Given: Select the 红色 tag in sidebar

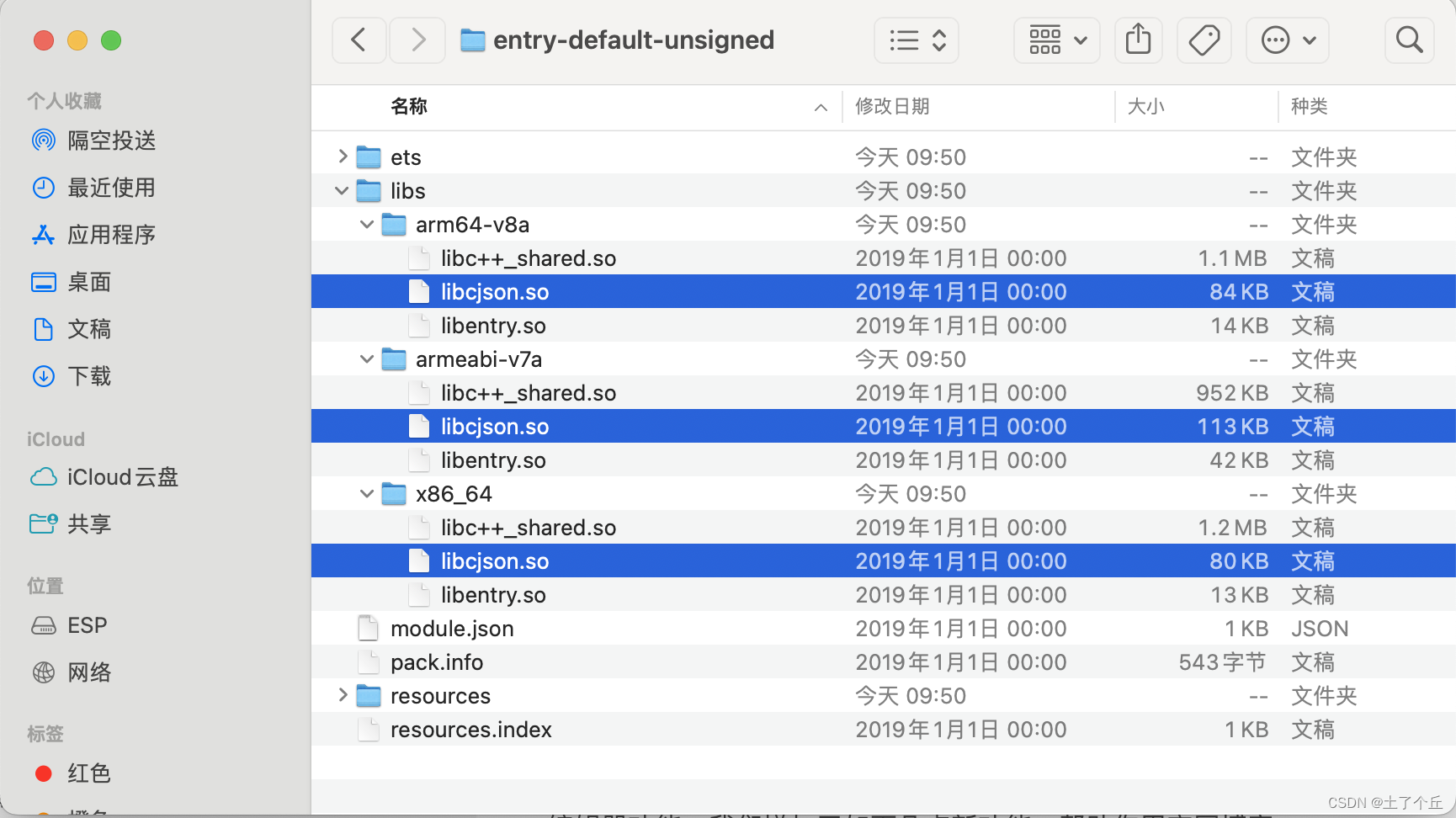Looking at the screenshot, I should 72,773.
